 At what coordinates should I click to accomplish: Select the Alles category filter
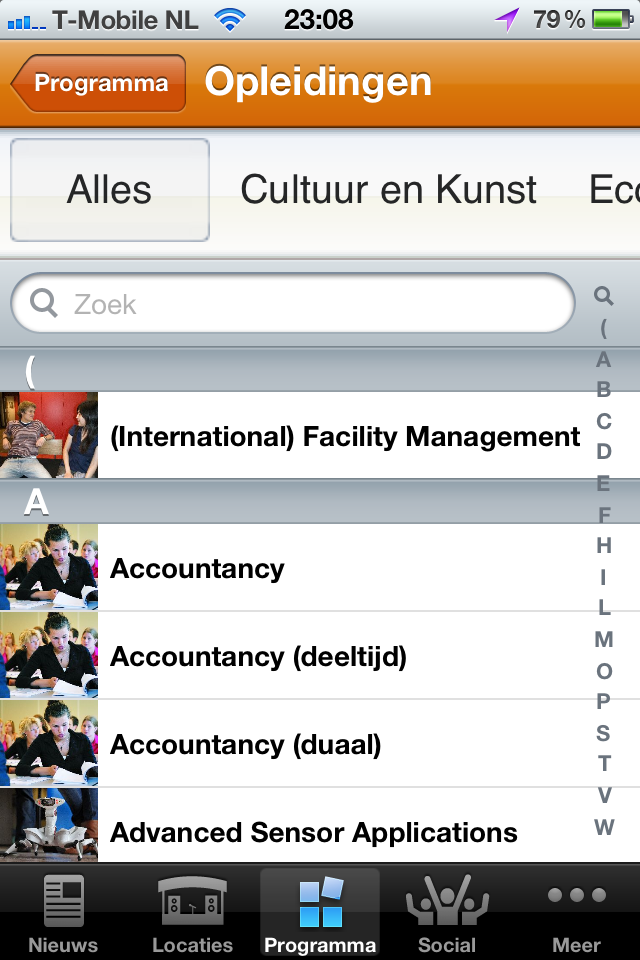[110, 190]
